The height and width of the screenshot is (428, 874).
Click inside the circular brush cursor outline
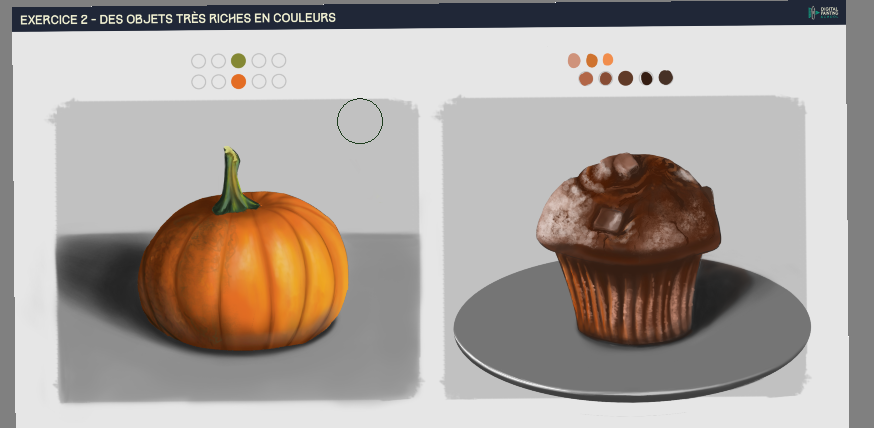coord(360,121)
